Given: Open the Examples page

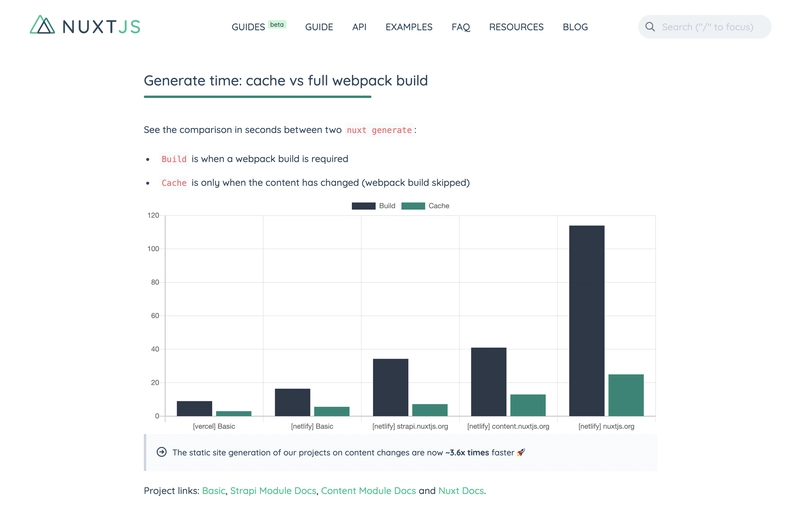Looking at the screenshot, I should point(409,27).
